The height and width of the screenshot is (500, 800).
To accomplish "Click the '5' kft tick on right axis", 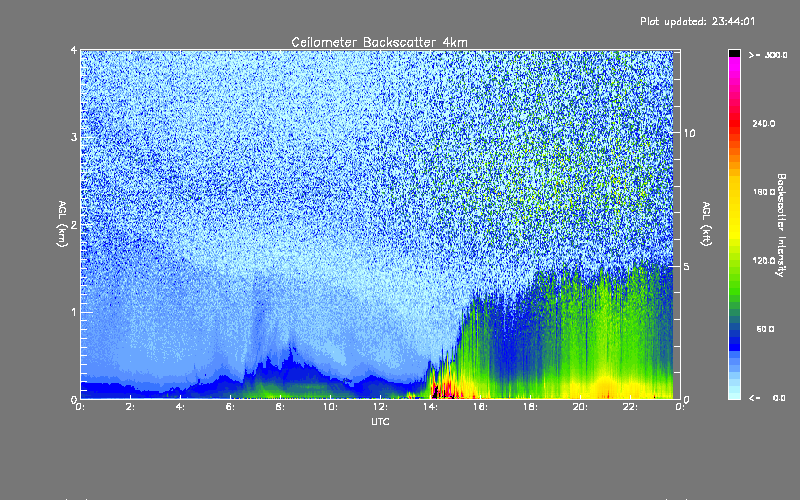I will point(687,266).
